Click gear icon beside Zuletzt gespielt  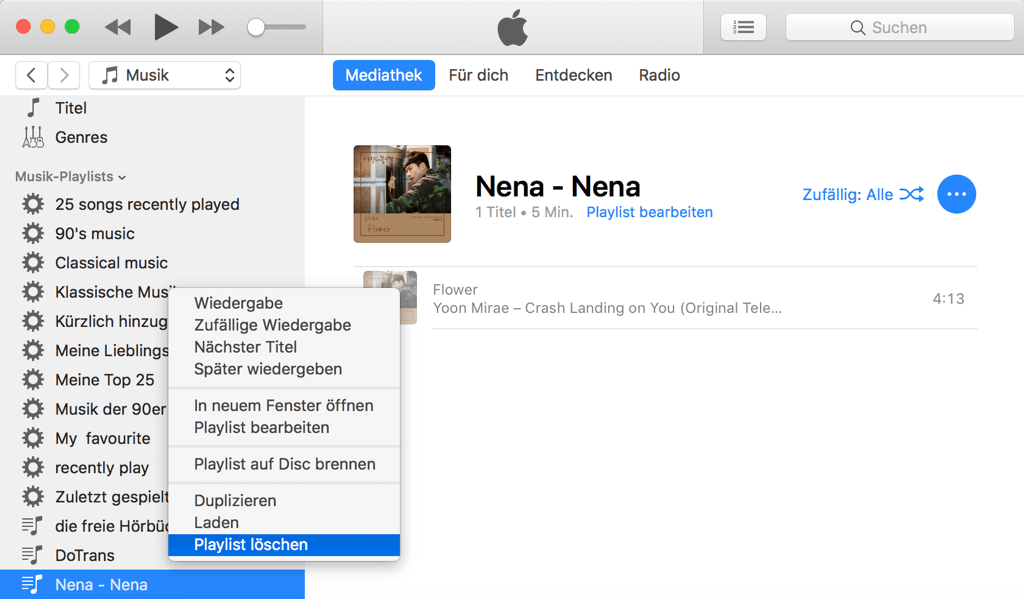coord(33,497)
